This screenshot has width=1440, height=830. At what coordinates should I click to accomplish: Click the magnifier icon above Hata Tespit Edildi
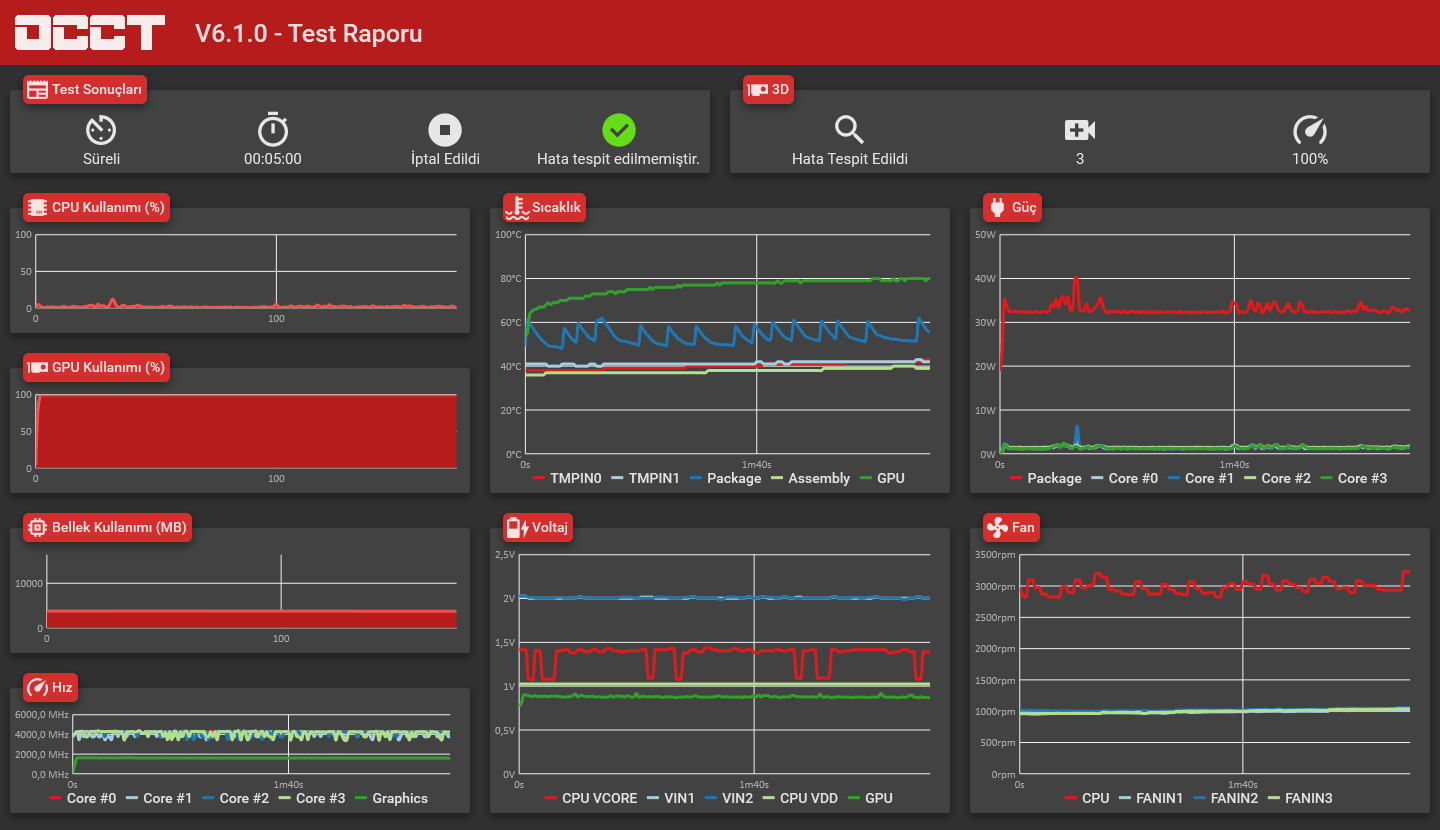click(x=849, y=130)
